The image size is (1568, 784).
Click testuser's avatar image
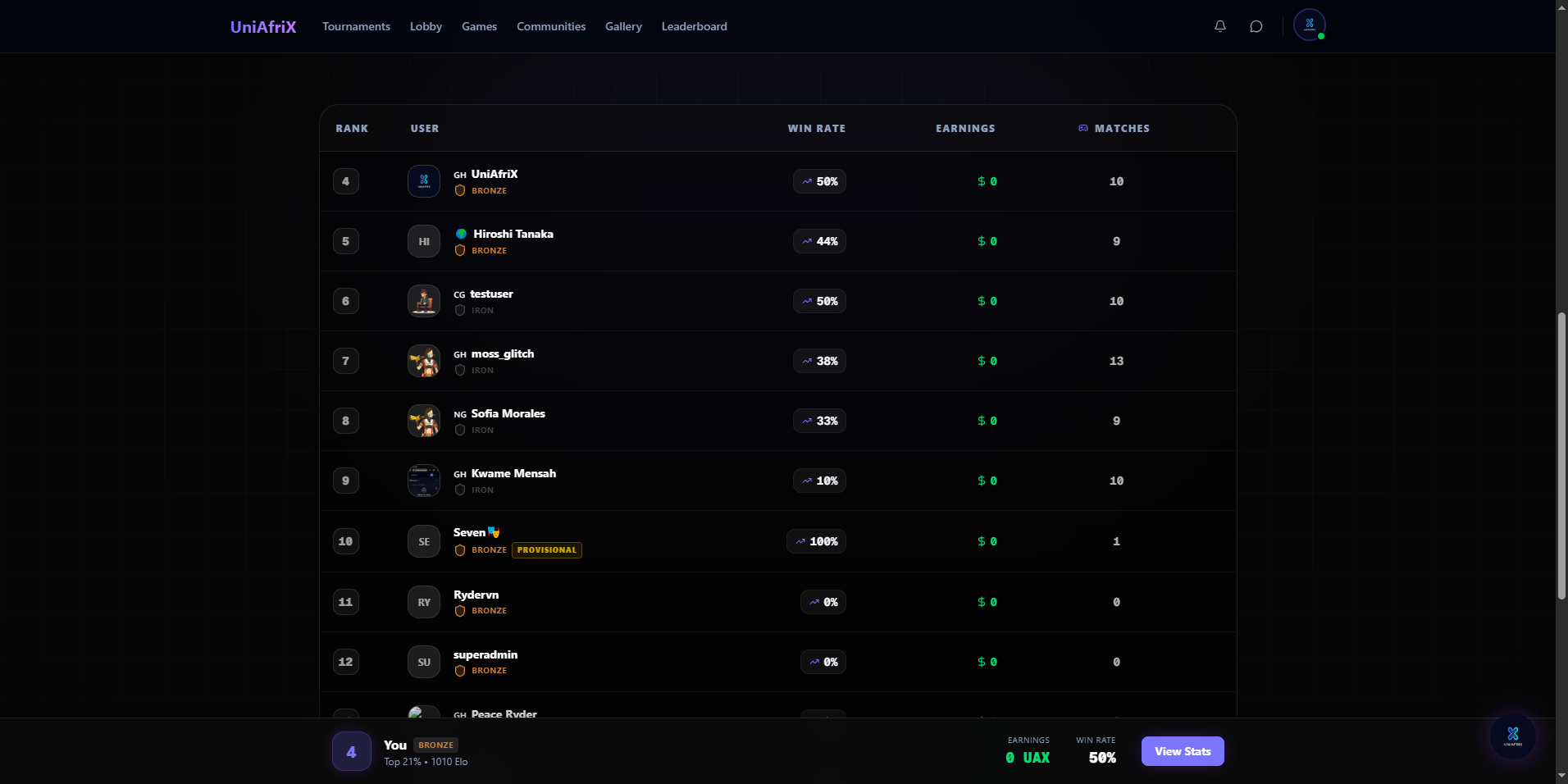coord(424,301)
